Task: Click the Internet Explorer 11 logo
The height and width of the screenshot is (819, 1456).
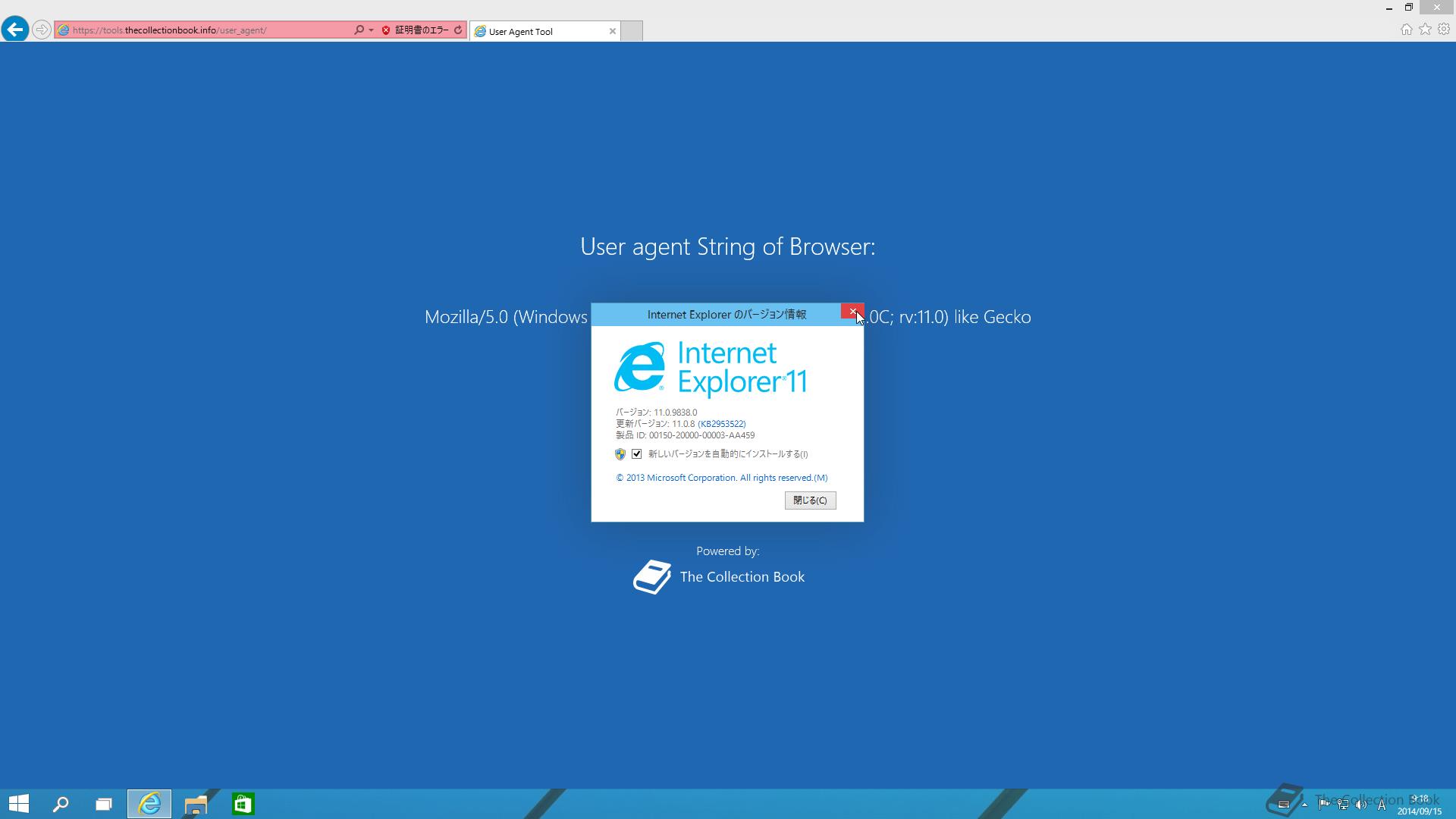Action: coord(711,369)
